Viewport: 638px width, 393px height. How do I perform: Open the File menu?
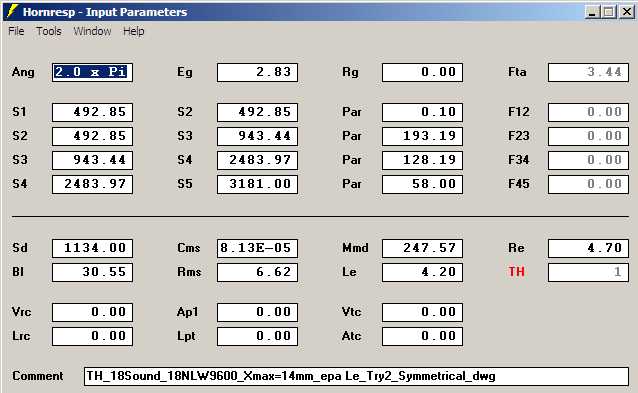pos(16,31)
